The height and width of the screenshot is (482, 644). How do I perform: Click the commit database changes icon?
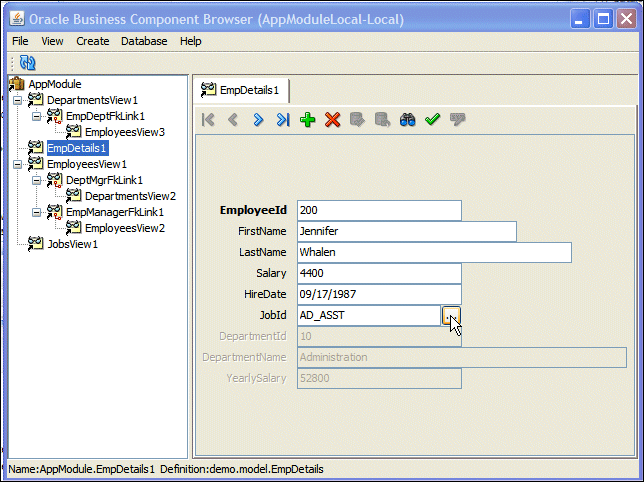click(357, 119)
